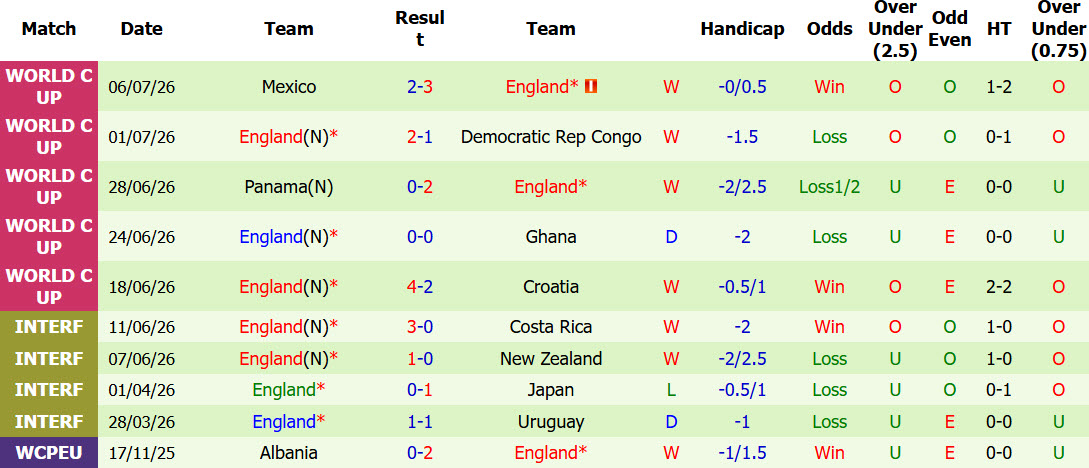The image size is (1089, 468).
Task: Open the Mexico team link
Action: tap(289, 87)
